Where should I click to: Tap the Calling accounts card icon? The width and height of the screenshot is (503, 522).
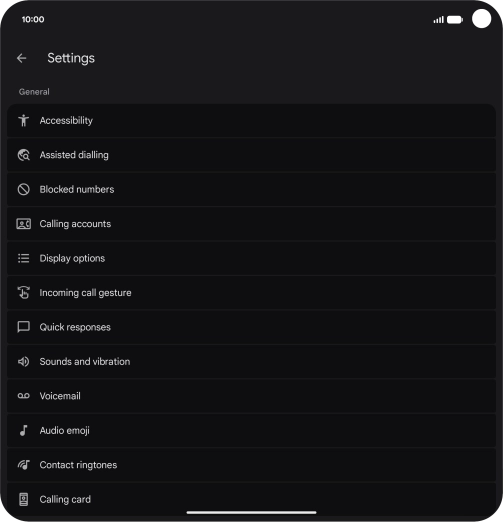24,224
